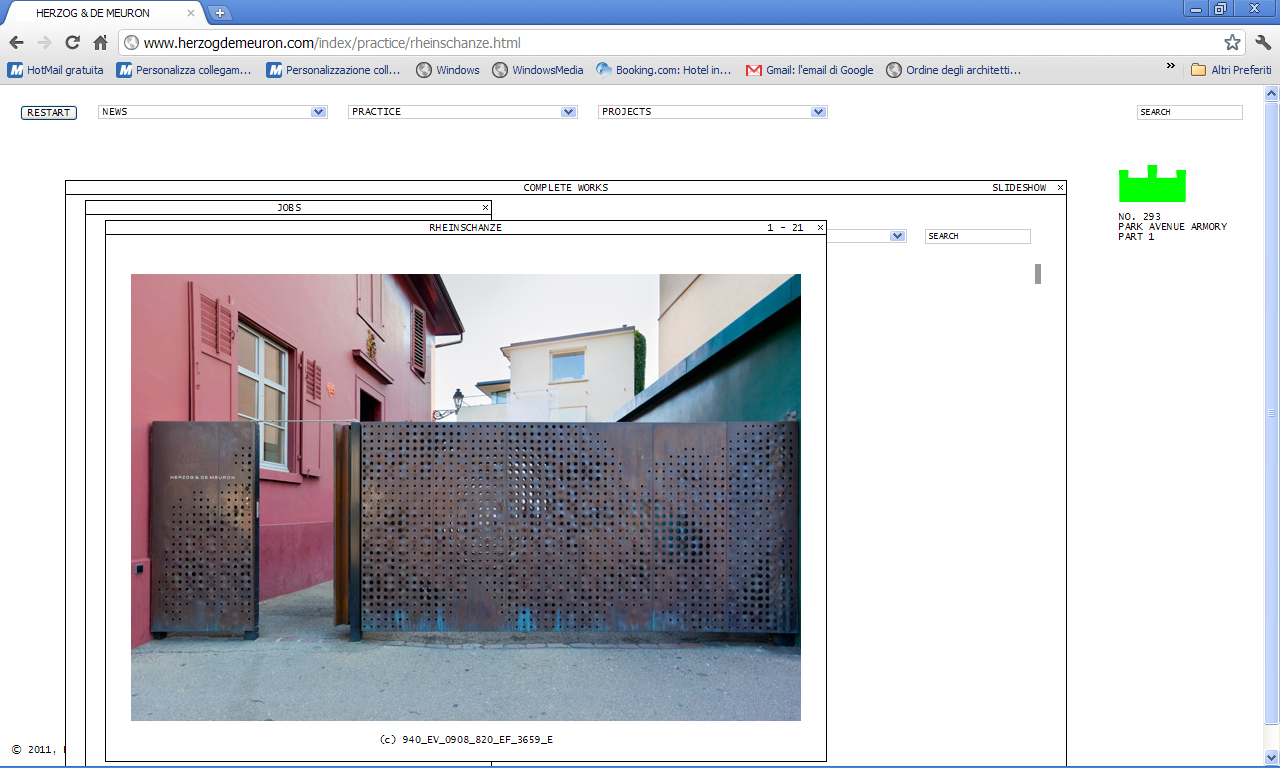Open the Chrome wrench settings menu
Screen dimensions: 1280x768
tap(1263, 43)
